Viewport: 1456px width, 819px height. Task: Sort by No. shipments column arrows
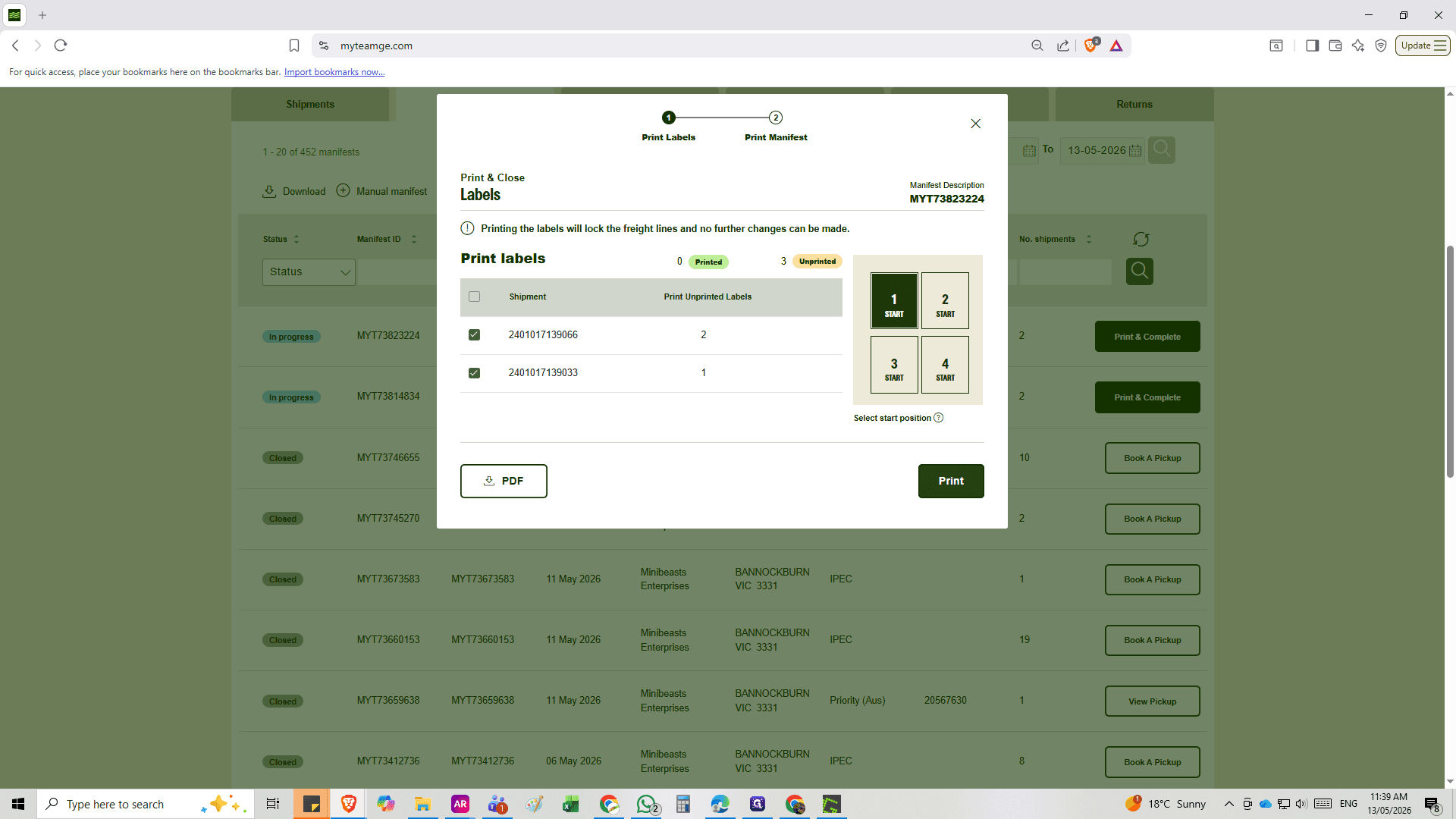point(1088,239)
